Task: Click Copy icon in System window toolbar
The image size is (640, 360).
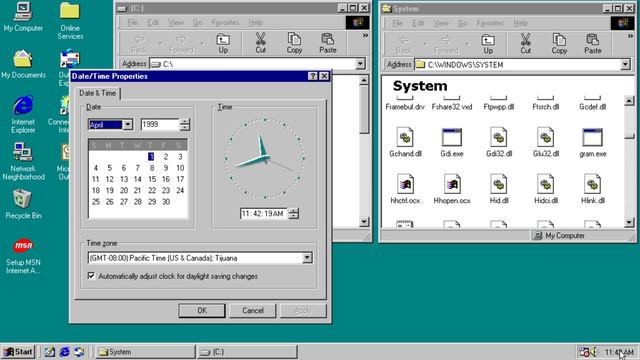Action: point(559,44)
